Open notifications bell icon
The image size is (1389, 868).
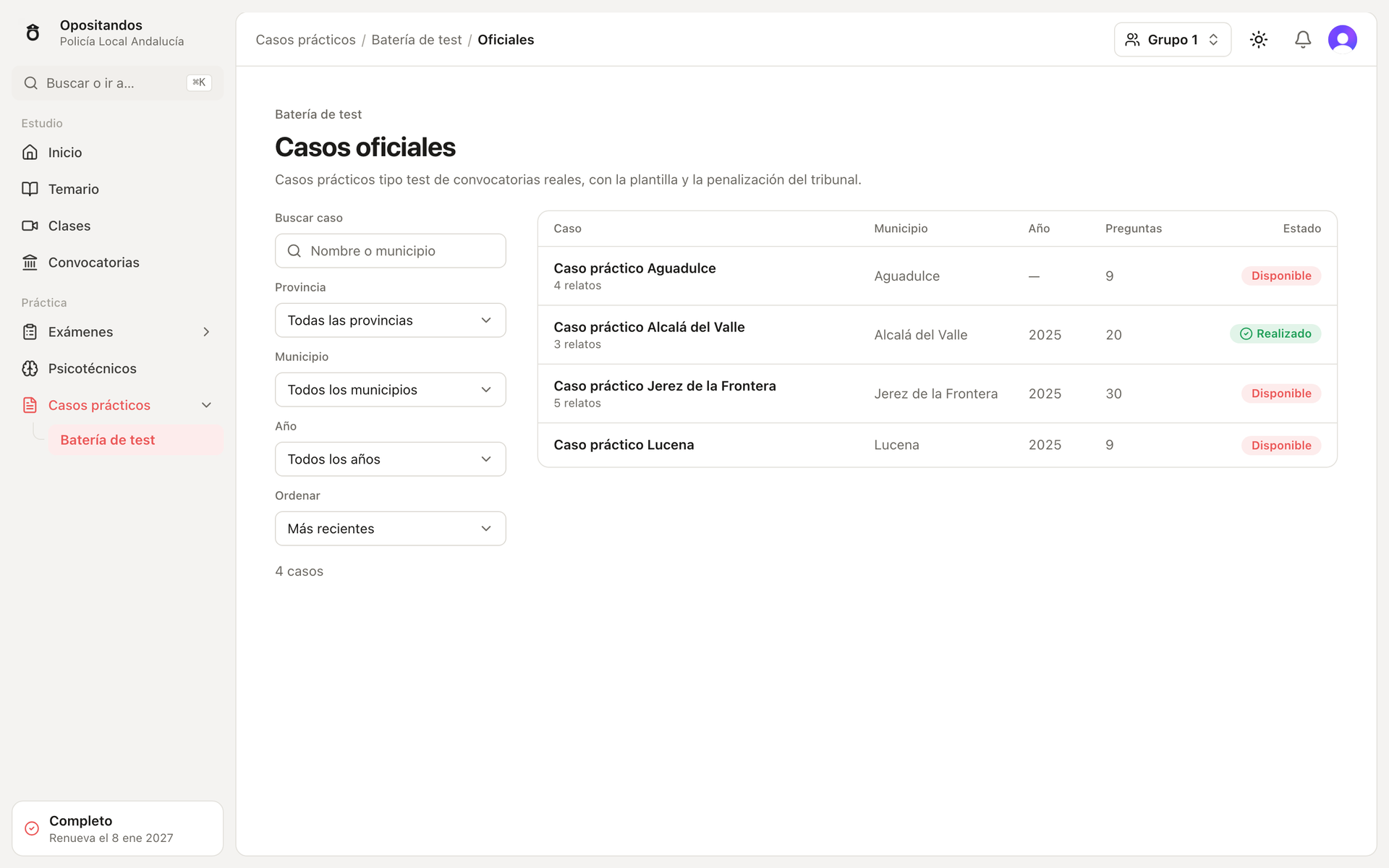tap(1303, 40)
